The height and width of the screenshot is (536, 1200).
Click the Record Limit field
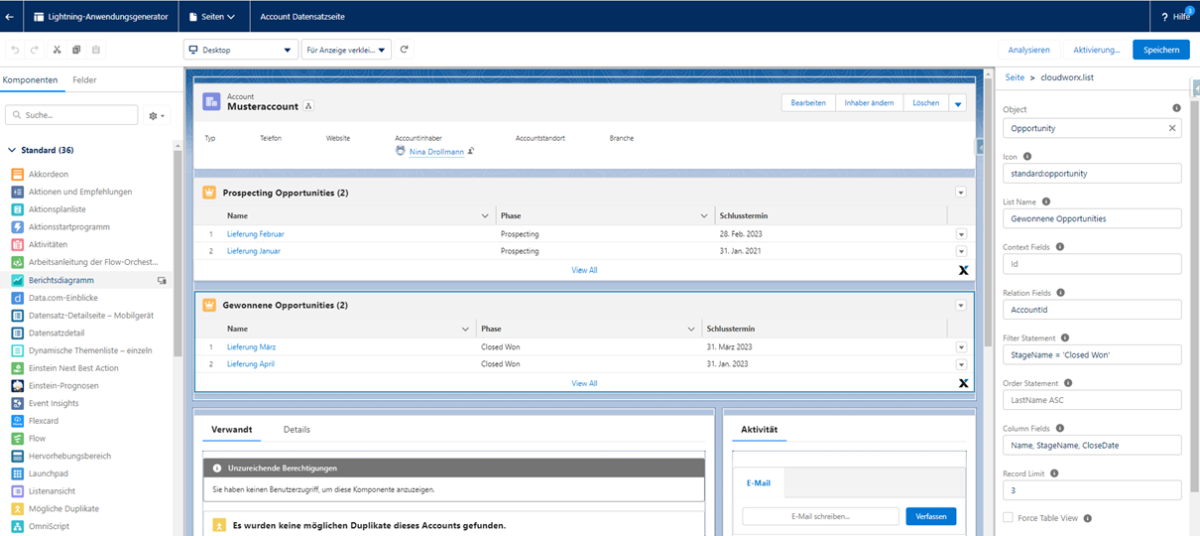pos(1092,491)
